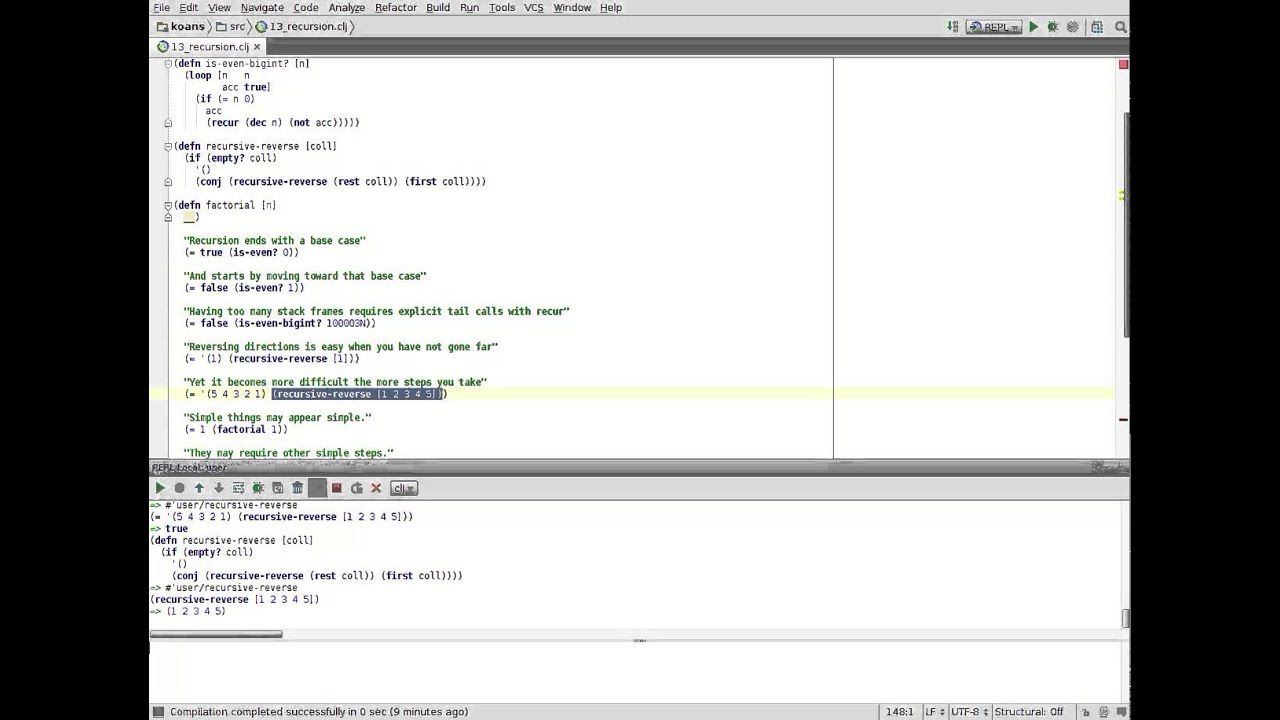Click the REPL output vertical scrollbar

pyautogui.click(x=1125, y=618)
